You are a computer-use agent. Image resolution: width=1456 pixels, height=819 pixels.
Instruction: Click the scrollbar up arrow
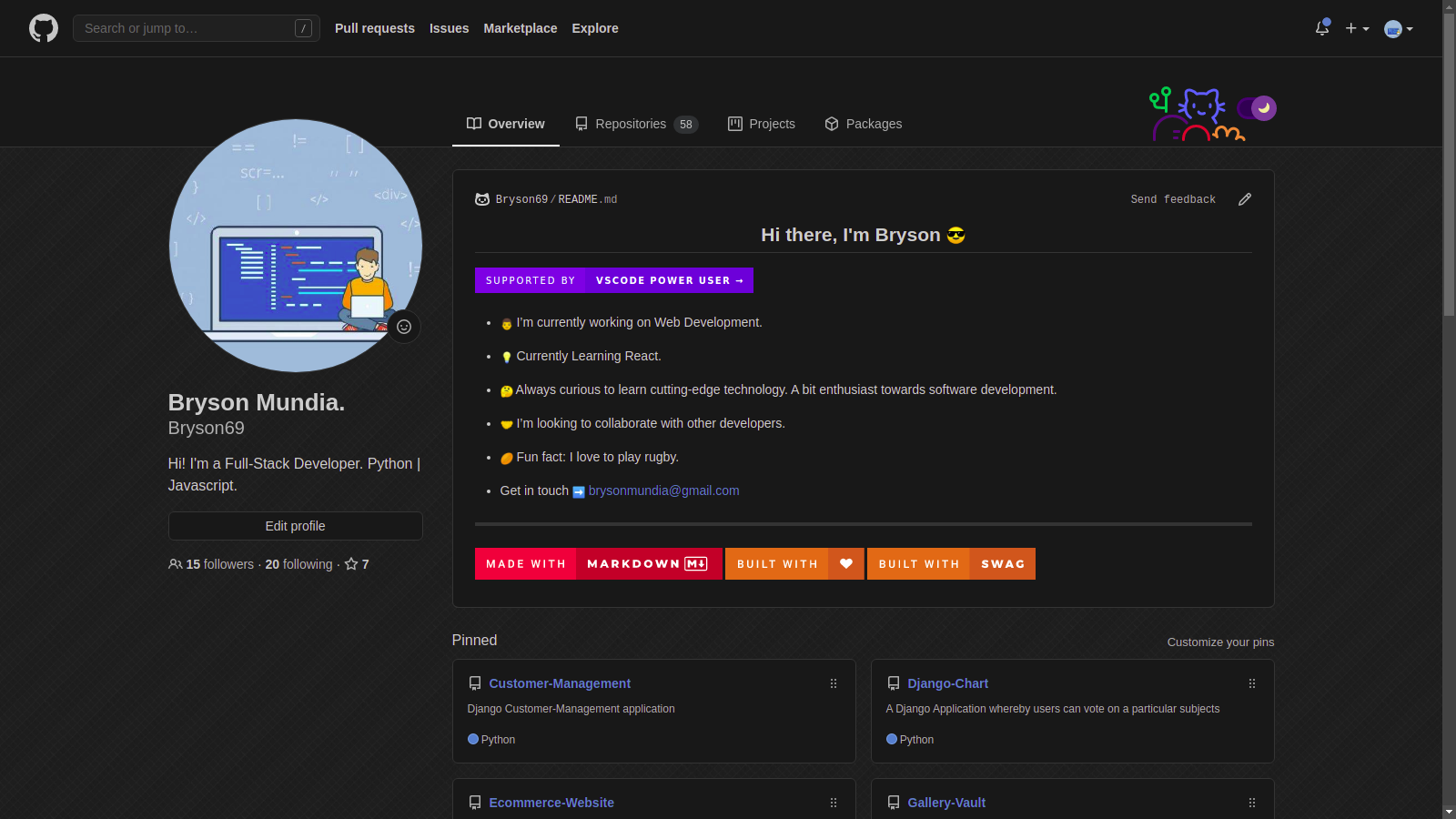click(1449, 6)
